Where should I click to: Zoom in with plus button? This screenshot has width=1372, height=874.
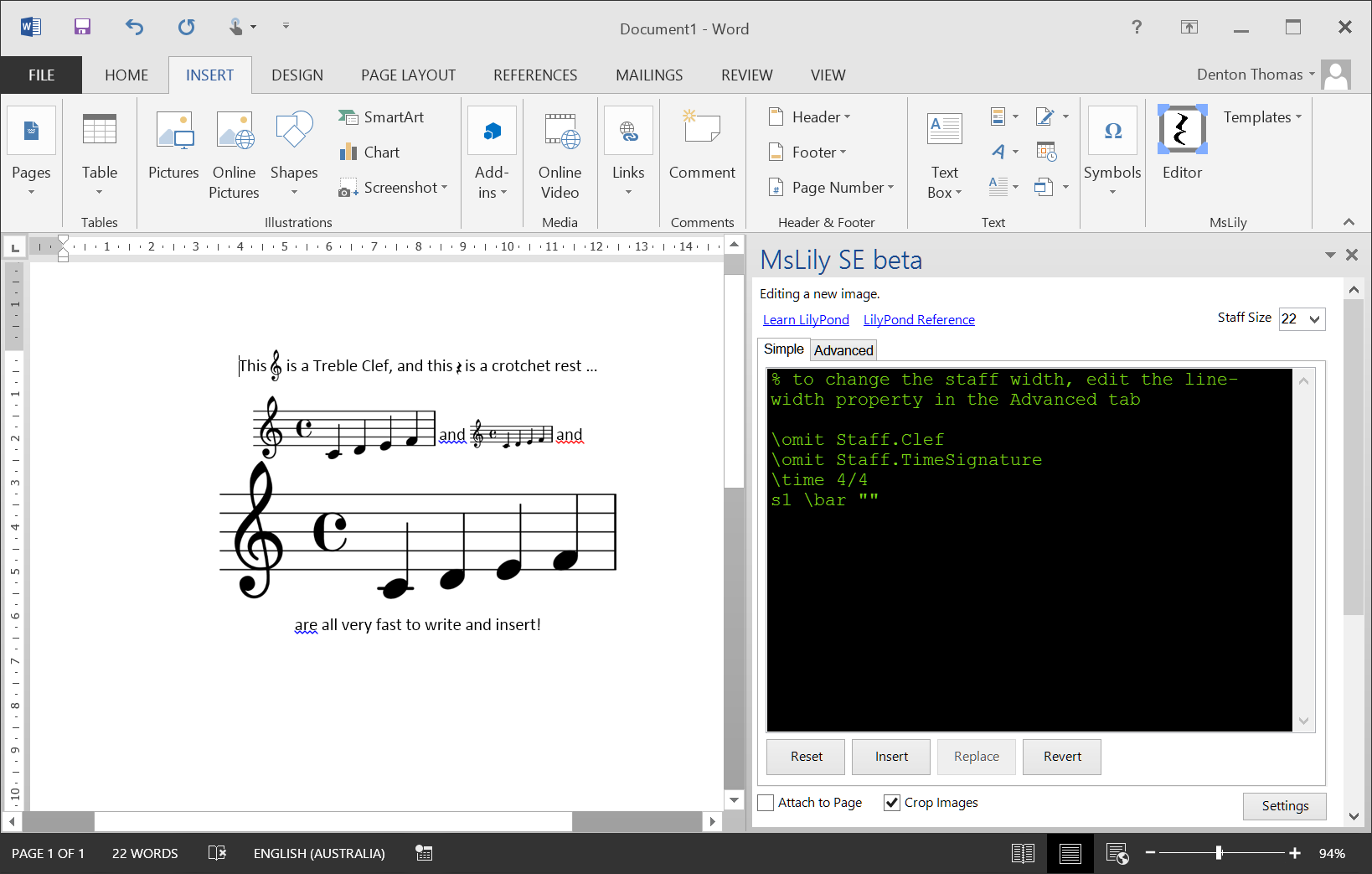coord(1295,853)
